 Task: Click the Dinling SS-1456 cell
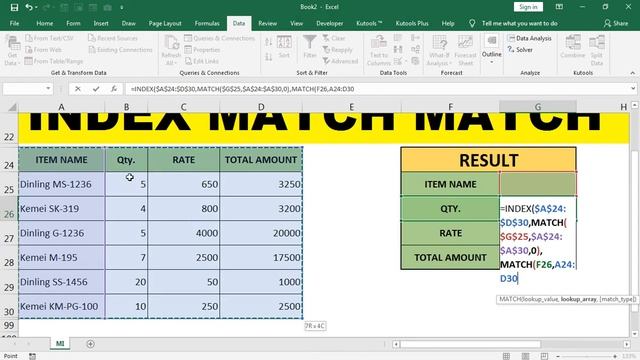(62, 282)
